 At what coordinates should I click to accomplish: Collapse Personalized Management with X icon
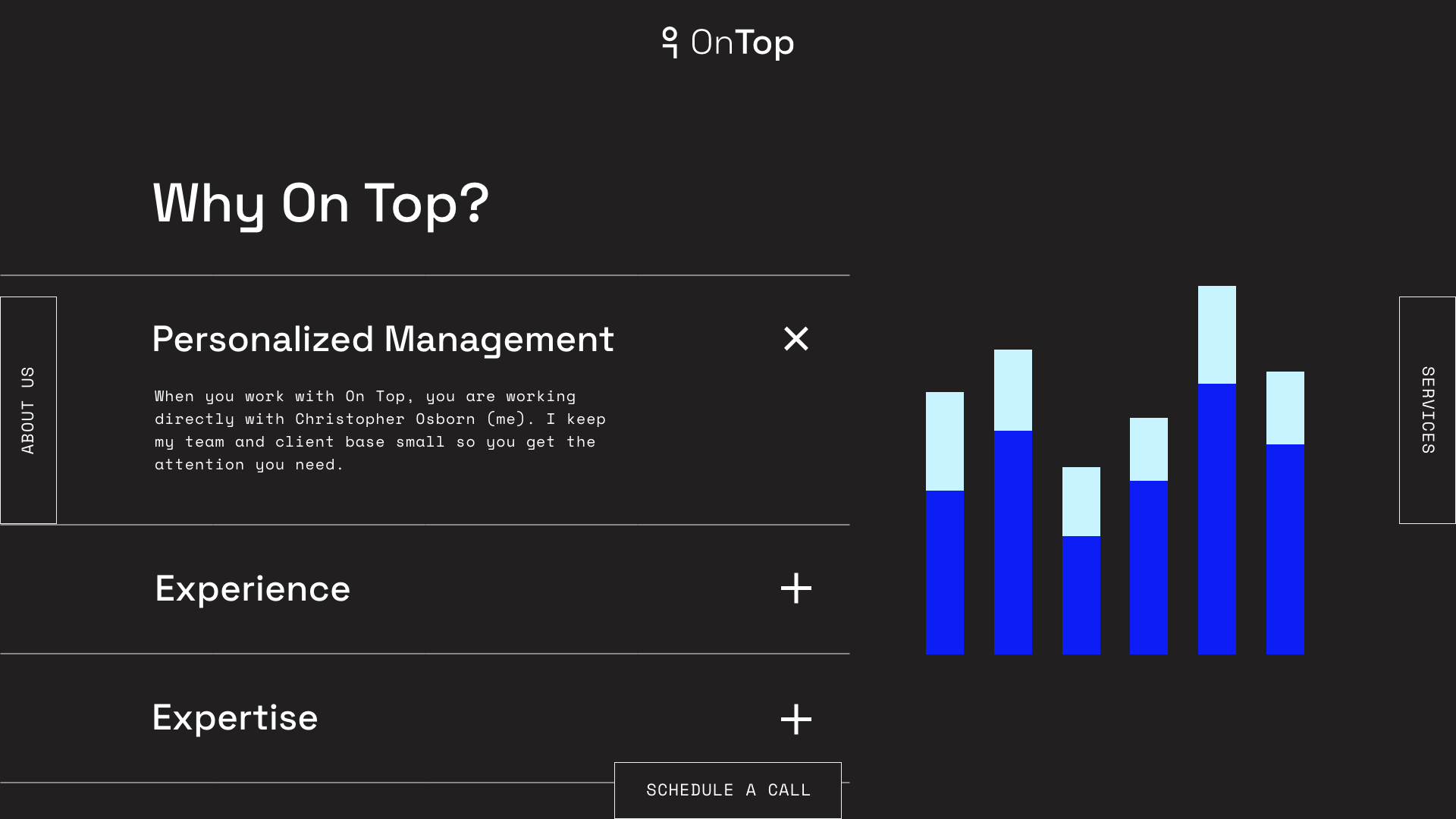tap(795, 338)
